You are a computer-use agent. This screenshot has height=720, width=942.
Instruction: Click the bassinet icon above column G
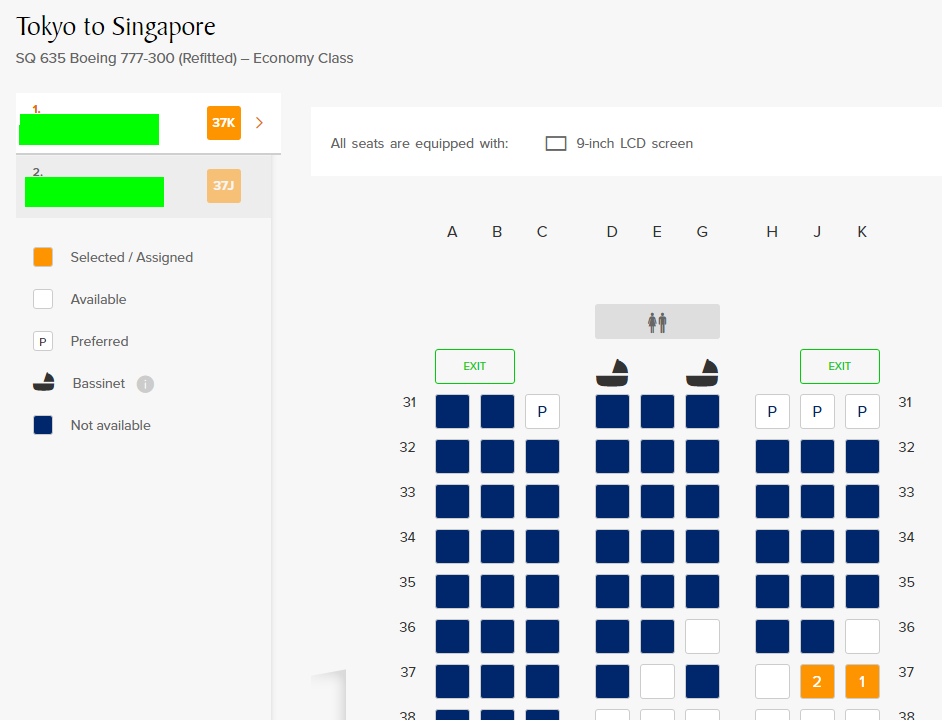[x=702, y=373]
